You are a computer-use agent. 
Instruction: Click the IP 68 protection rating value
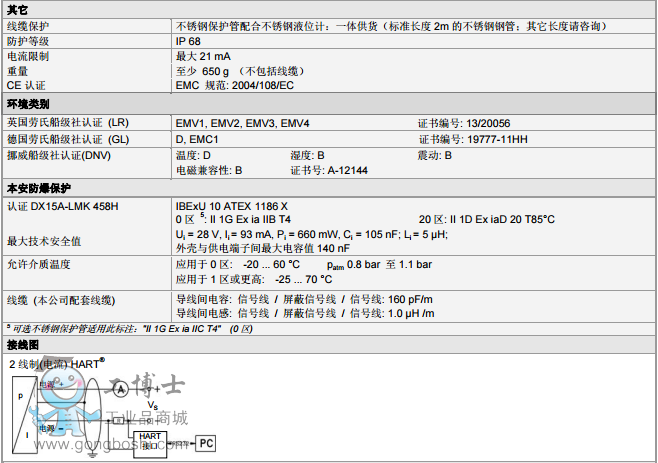[x=189, y=41]
